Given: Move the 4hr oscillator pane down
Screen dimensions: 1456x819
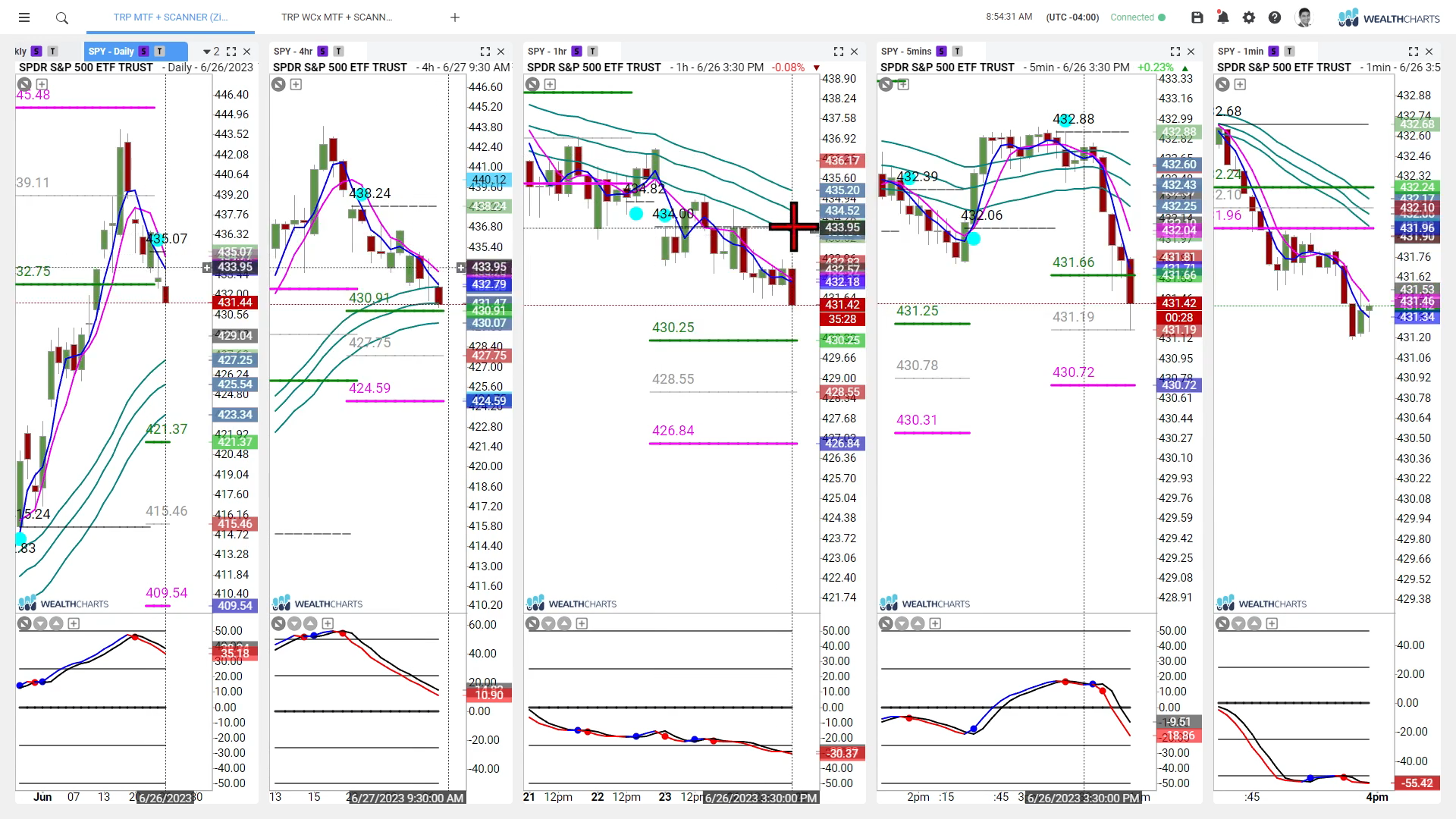Looking at the screenshot, I should (x=294, y=623).
